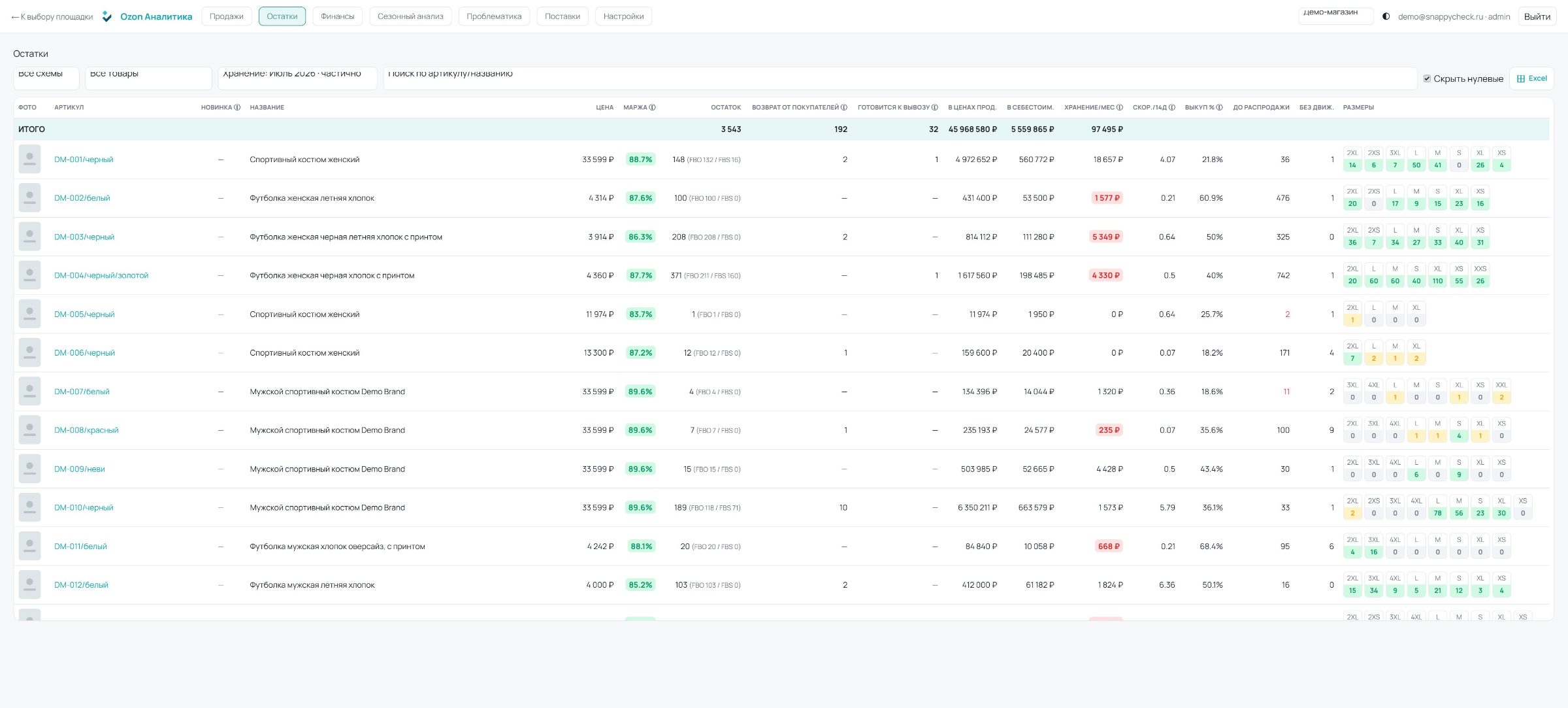Screen dimensions: 1568x708
Task: Open the Хранение июль 2026 dropdown
Action: click(x=297, y=78)
